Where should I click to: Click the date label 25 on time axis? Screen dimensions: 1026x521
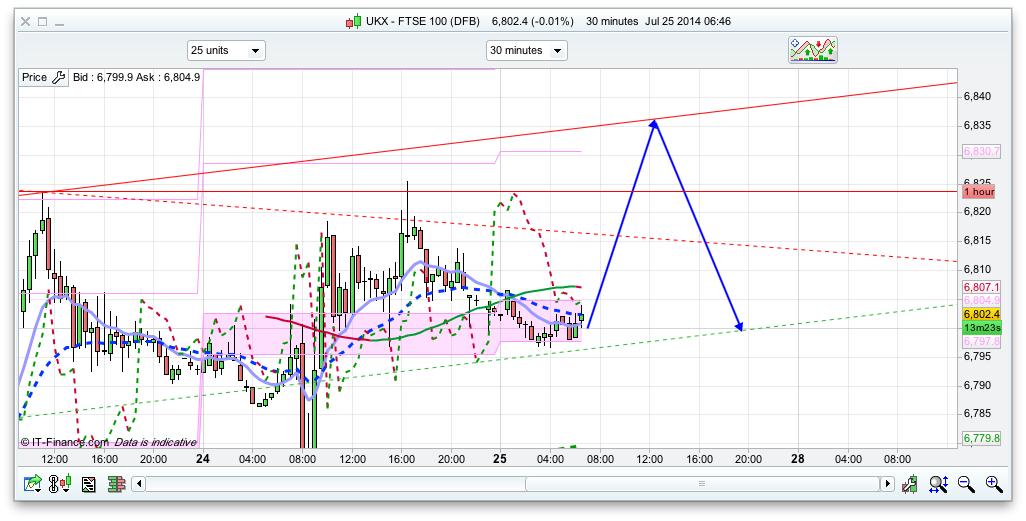click(x=500, y=459)
